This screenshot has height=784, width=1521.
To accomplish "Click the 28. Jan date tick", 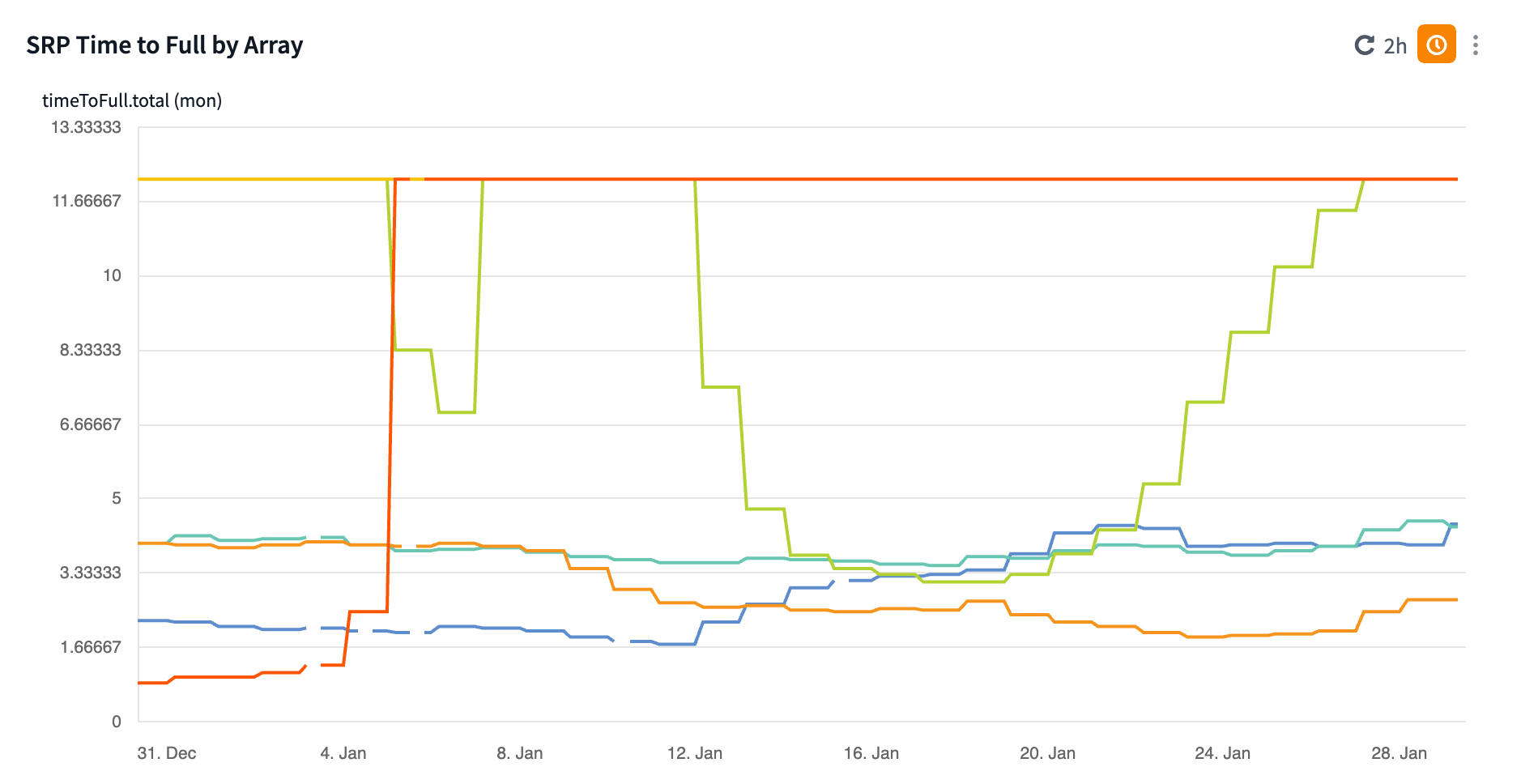I will (x=1400, y=753).
